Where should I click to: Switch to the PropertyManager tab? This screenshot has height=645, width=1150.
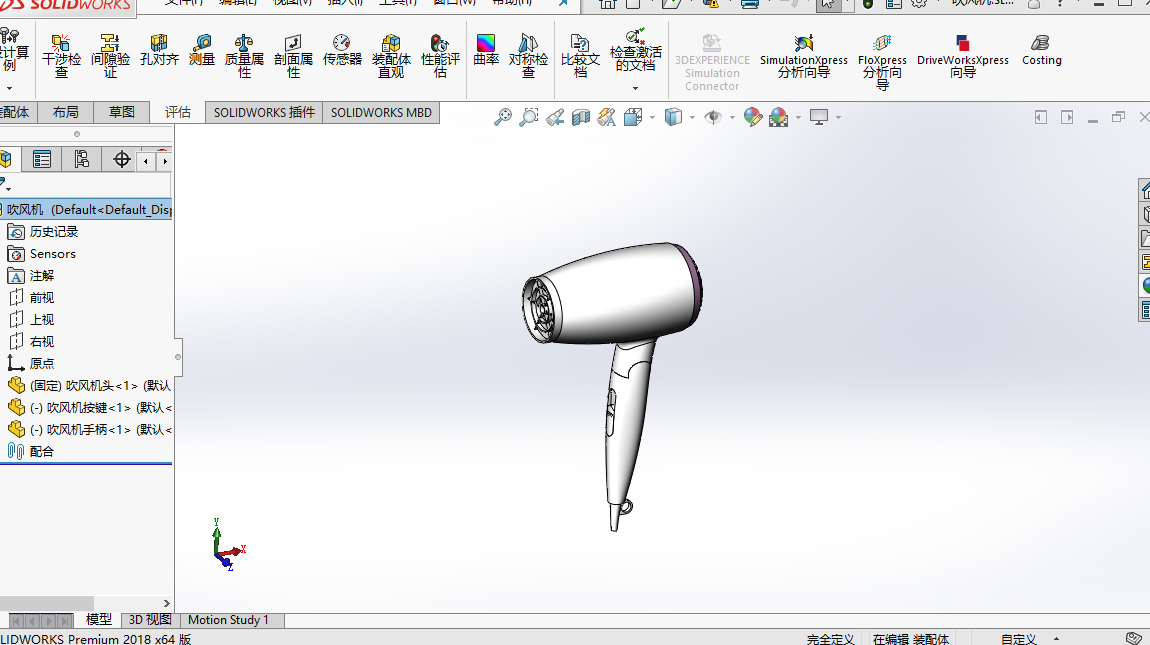[42, 159]
